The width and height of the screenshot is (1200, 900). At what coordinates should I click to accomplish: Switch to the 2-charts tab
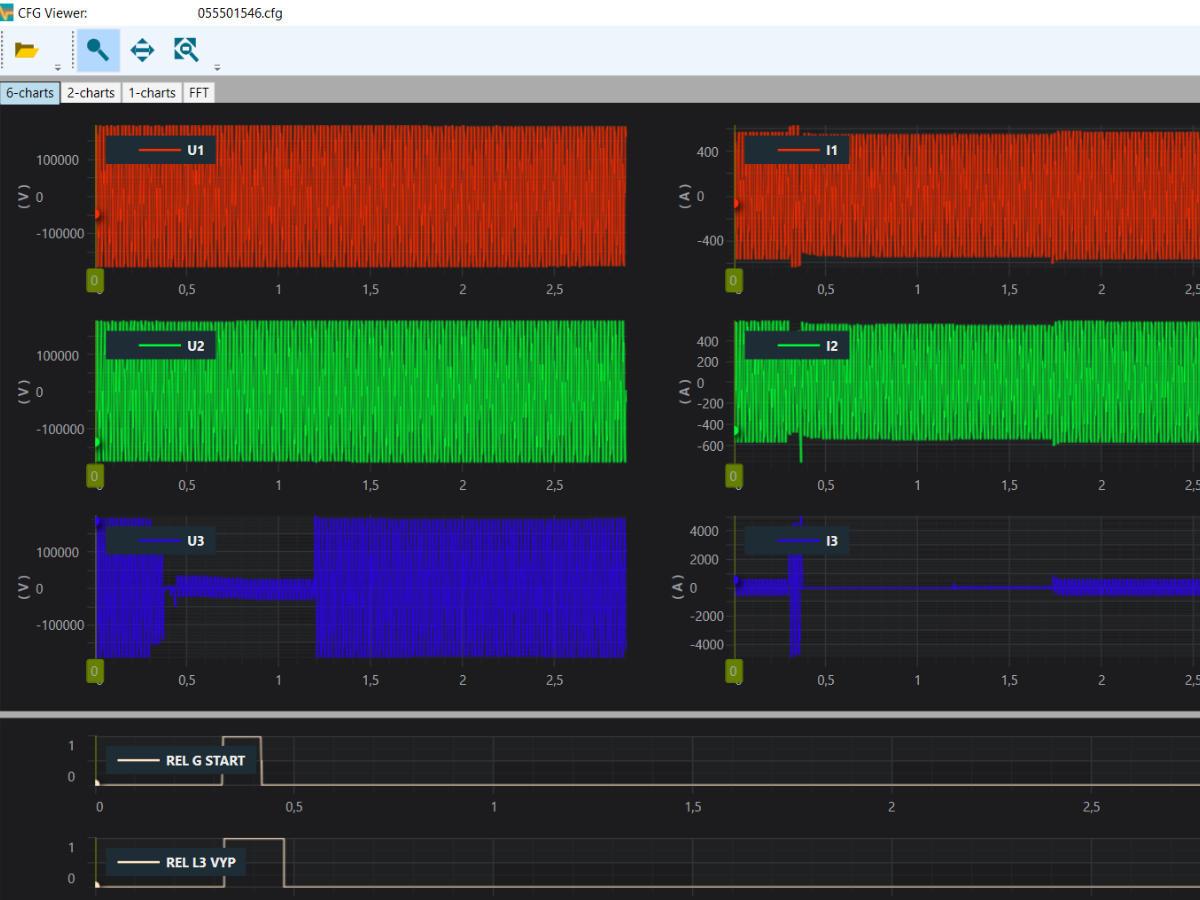90,92
